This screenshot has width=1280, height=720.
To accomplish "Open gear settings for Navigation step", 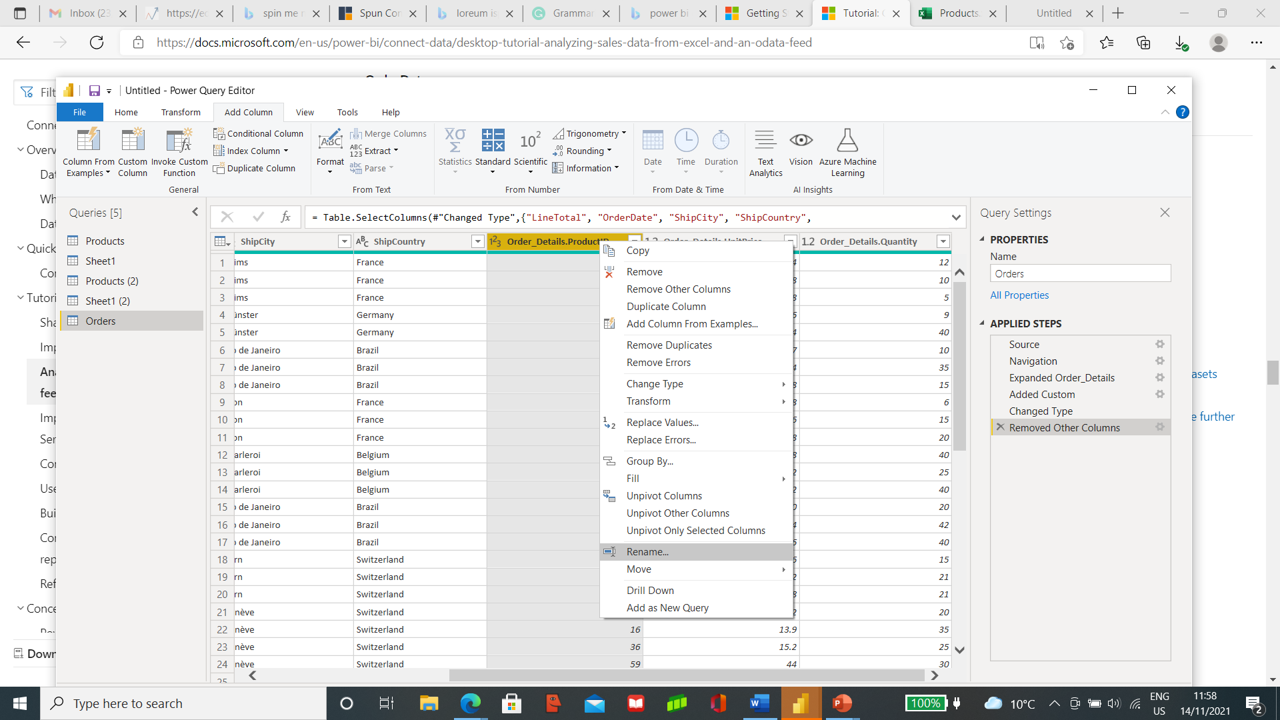I will (1160, 361).
